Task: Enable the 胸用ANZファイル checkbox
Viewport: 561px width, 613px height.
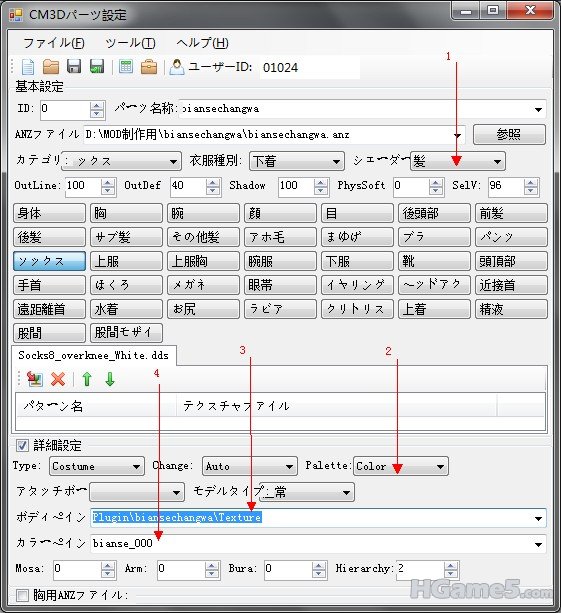Action: pyautogui.click(x=22, y=595)
